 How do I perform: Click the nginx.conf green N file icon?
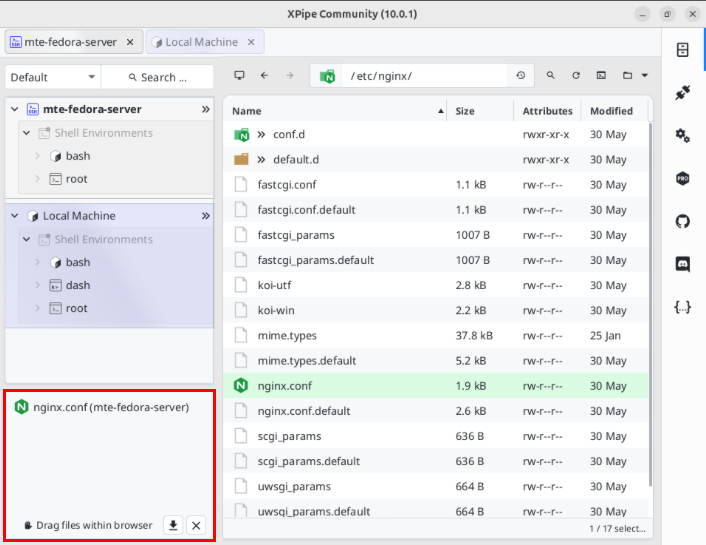coord(241,386)
